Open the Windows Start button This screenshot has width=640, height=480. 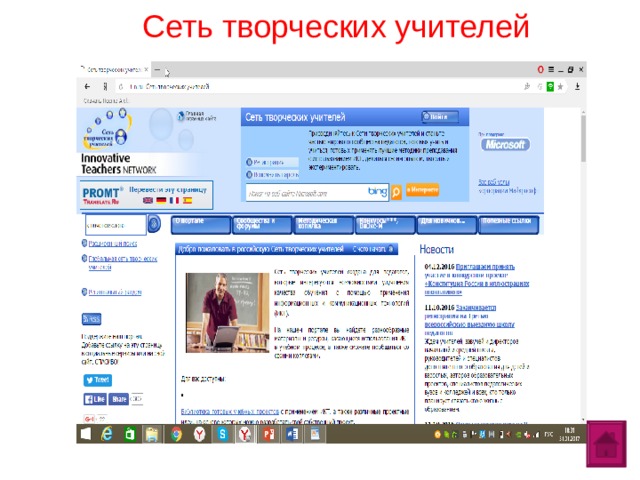[x=85, y=434]
